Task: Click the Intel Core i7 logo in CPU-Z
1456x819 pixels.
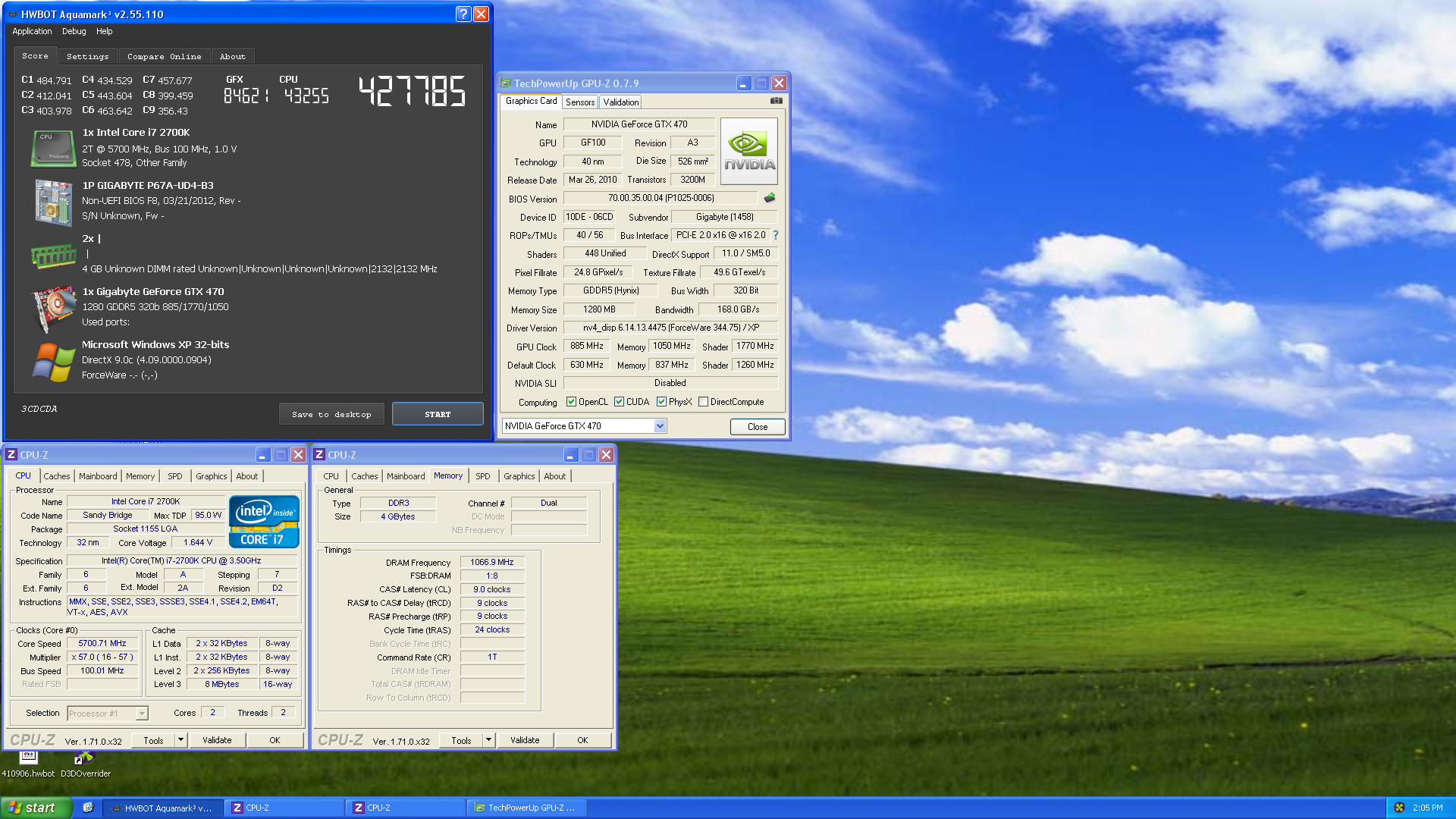Action: [x=264, y=521]
